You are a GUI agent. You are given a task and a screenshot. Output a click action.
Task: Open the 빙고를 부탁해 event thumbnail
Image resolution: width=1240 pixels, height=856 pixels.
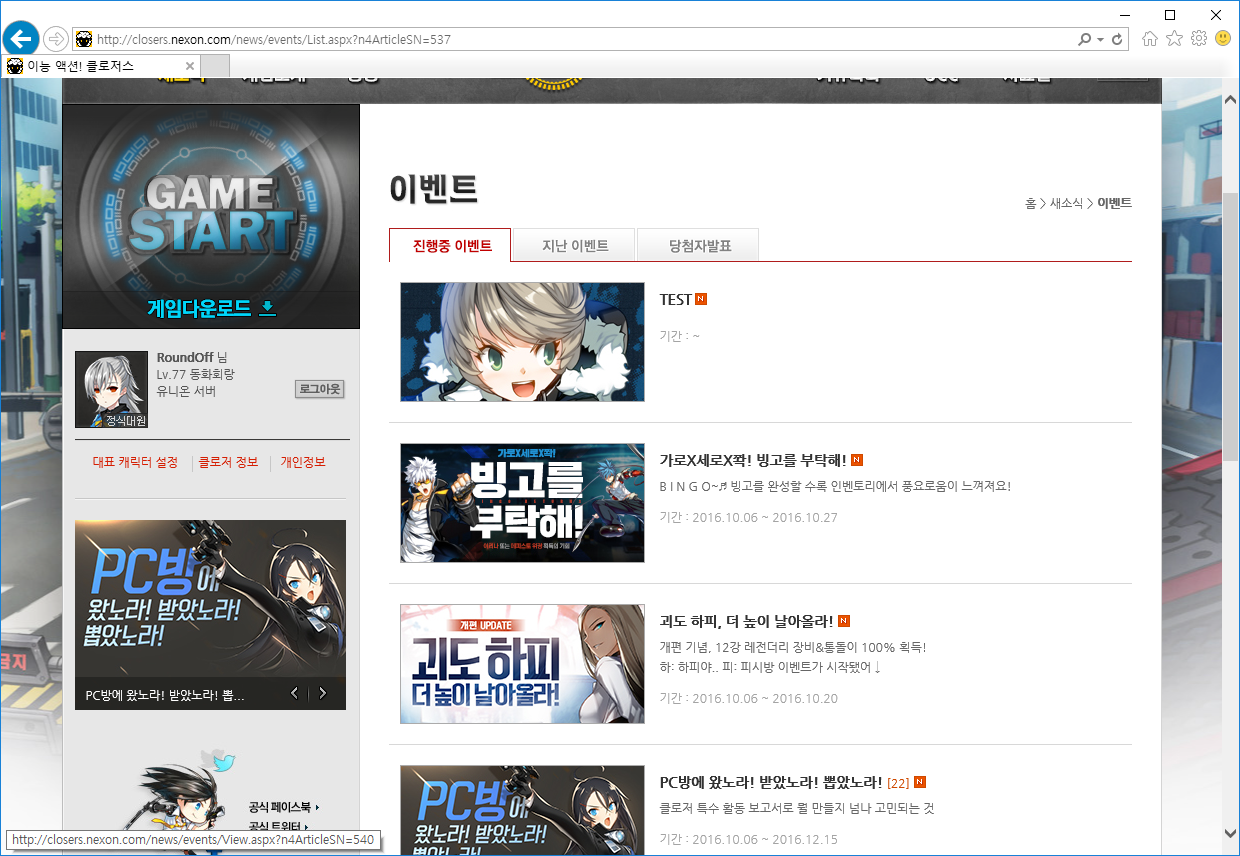click(x=522, y=503)
